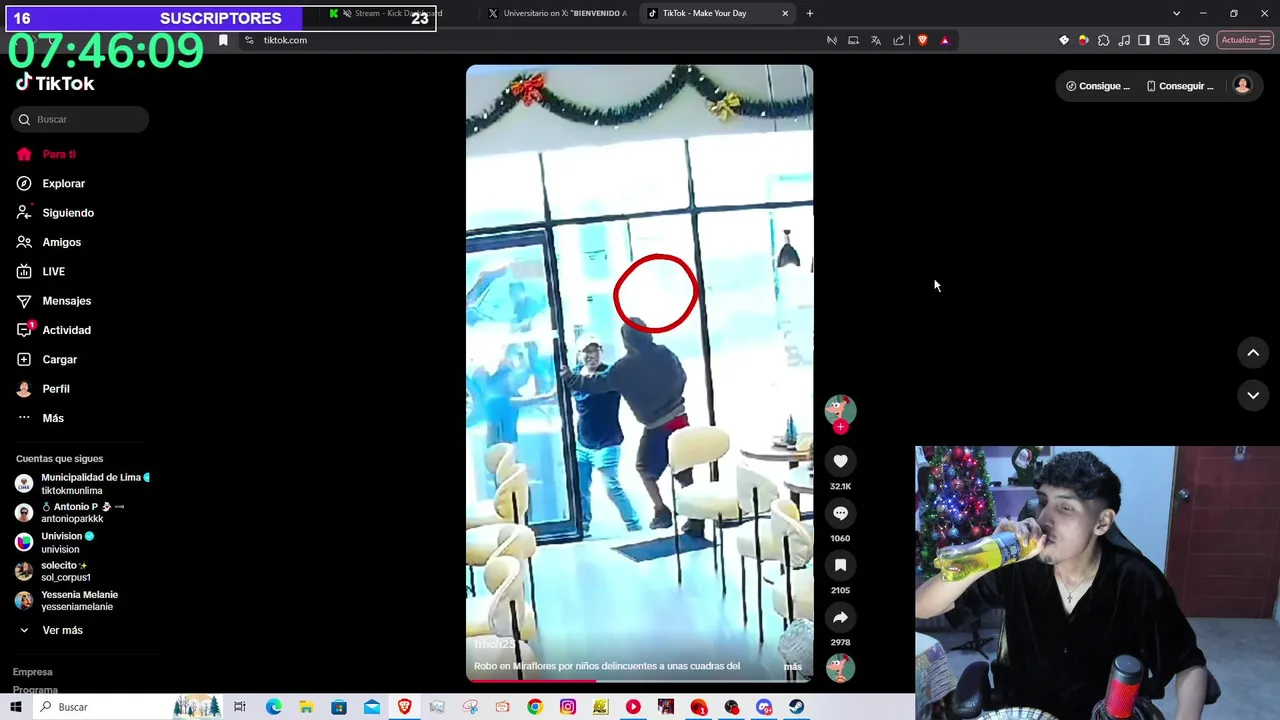Image resolution: width=1280 pixels, height=720 pixels.
Task: Bookmark this page in the browser toolbar
Action: click(223, 40)
